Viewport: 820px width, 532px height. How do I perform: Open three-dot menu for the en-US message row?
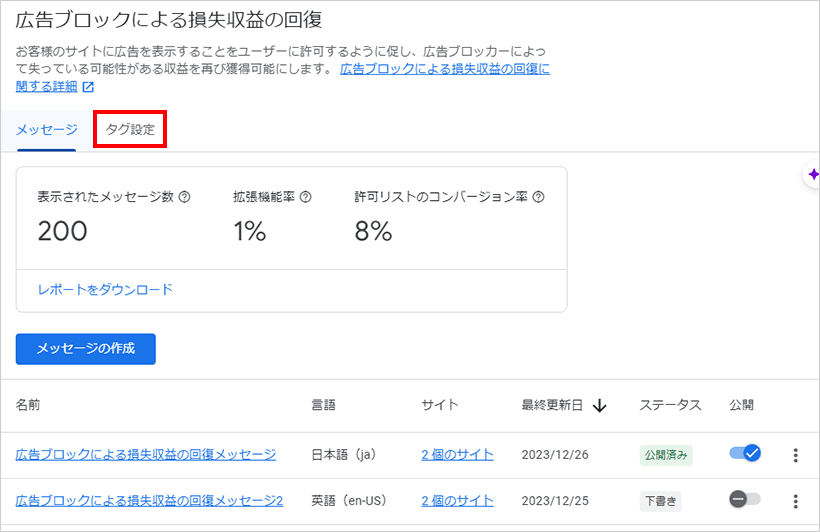pyautogui.click(x=795, y=501)
